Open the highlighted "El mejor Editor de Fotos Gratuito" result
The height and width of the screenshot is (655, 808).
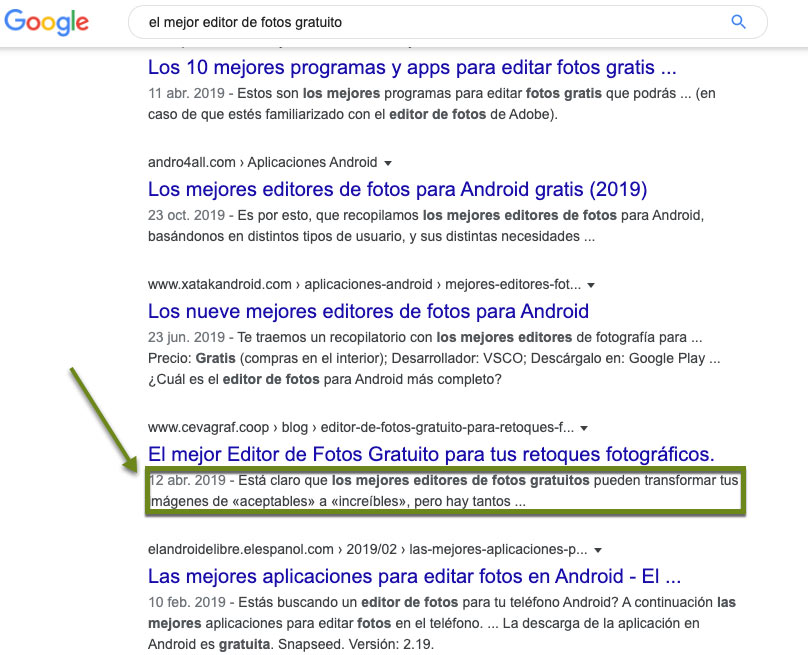coord(432,454)
